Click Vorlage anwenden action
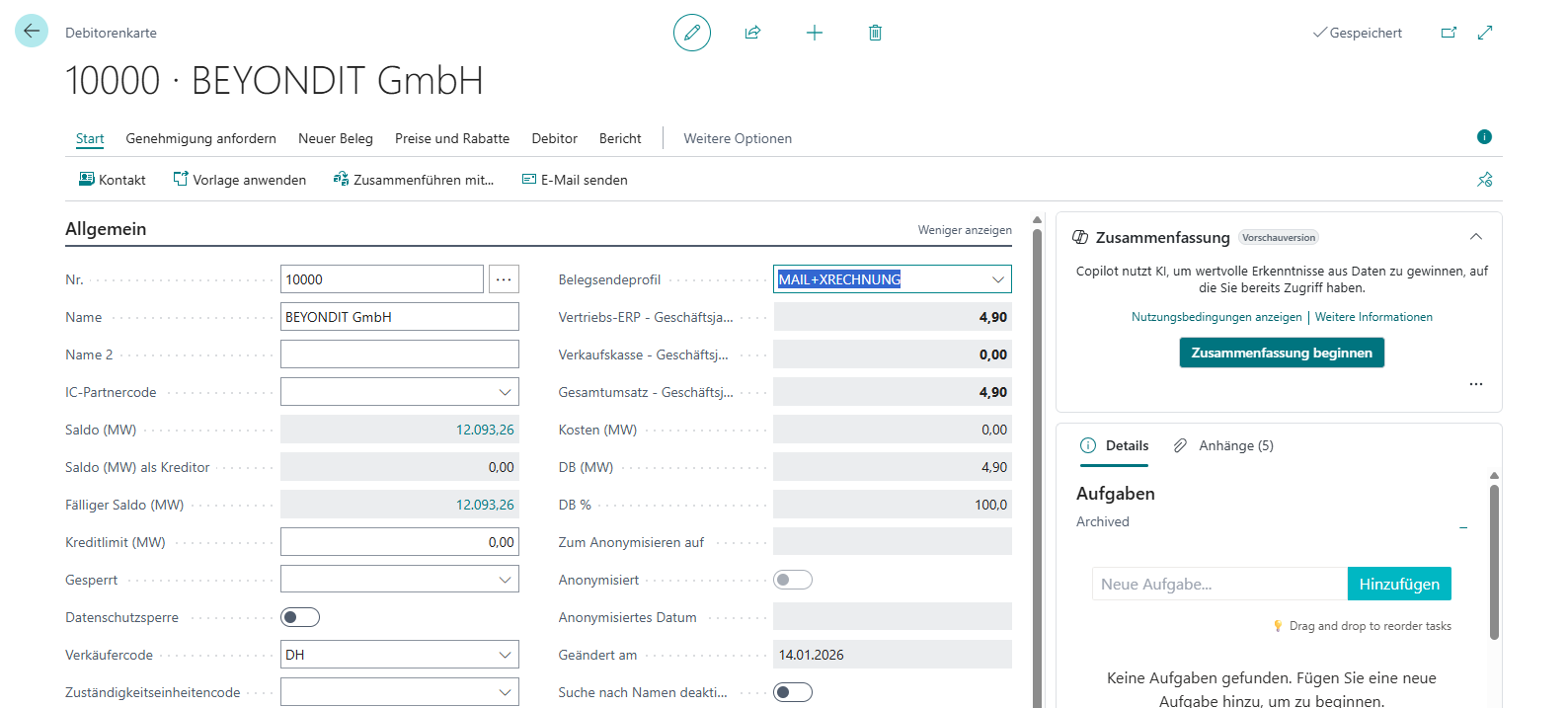The image size is (1568, 708). coord(240,180)
